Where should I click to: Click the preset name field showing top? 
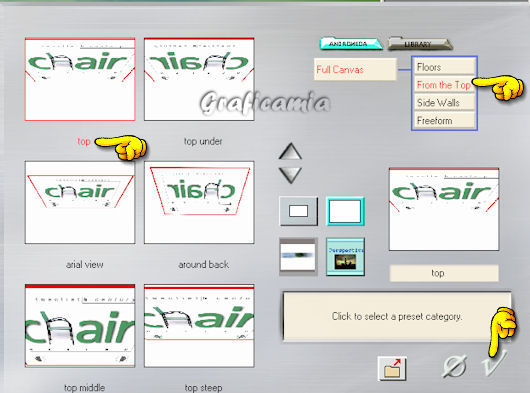(444, 273)
